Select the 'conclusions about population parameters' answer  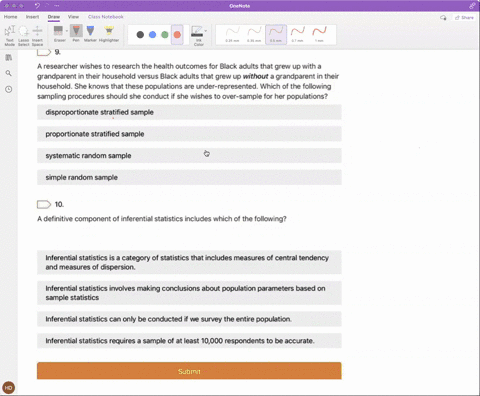click(x=189, y=293)
